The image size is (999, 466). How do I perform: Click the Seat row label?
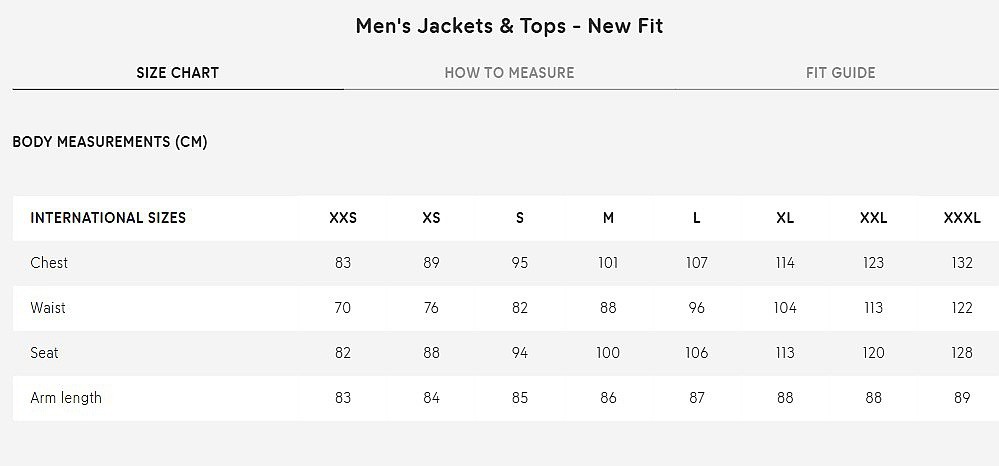pyautogui.click(x=44, y=353)
